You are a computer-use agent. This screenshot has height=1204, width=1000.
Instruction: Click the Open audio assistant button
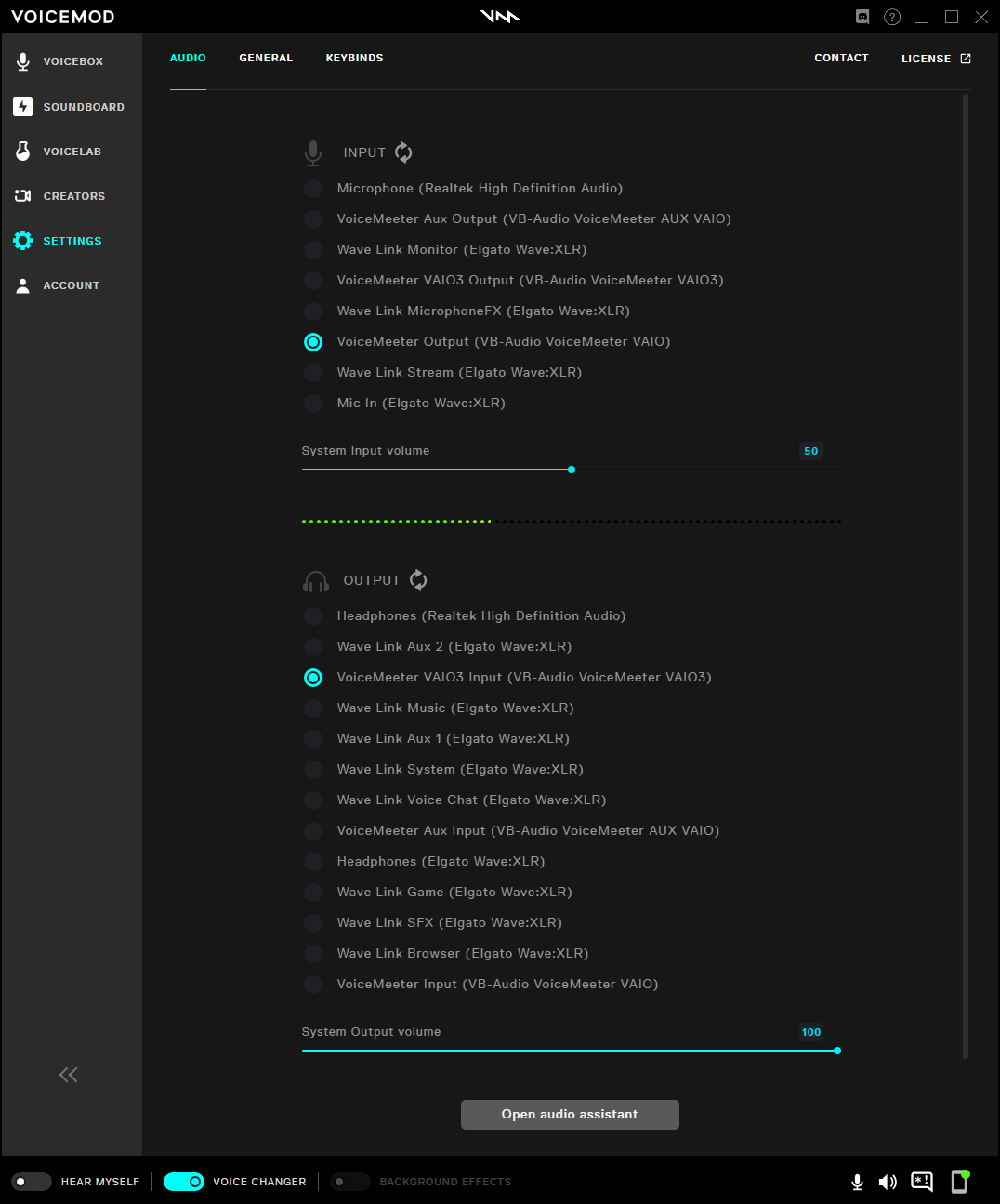click(x=570, y=1115)
